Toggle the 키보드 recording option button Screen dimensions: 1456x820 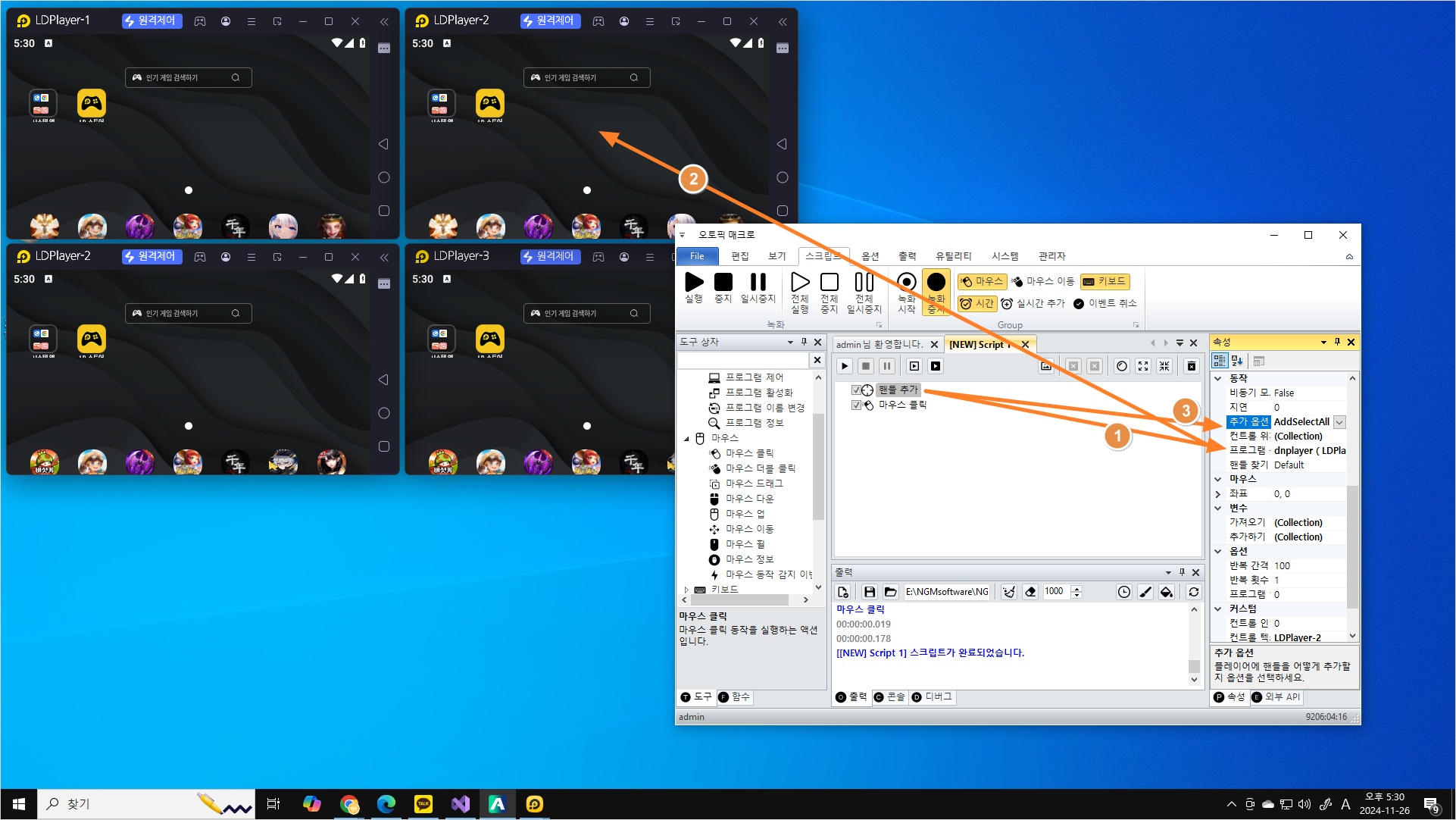pos(1104,281)
